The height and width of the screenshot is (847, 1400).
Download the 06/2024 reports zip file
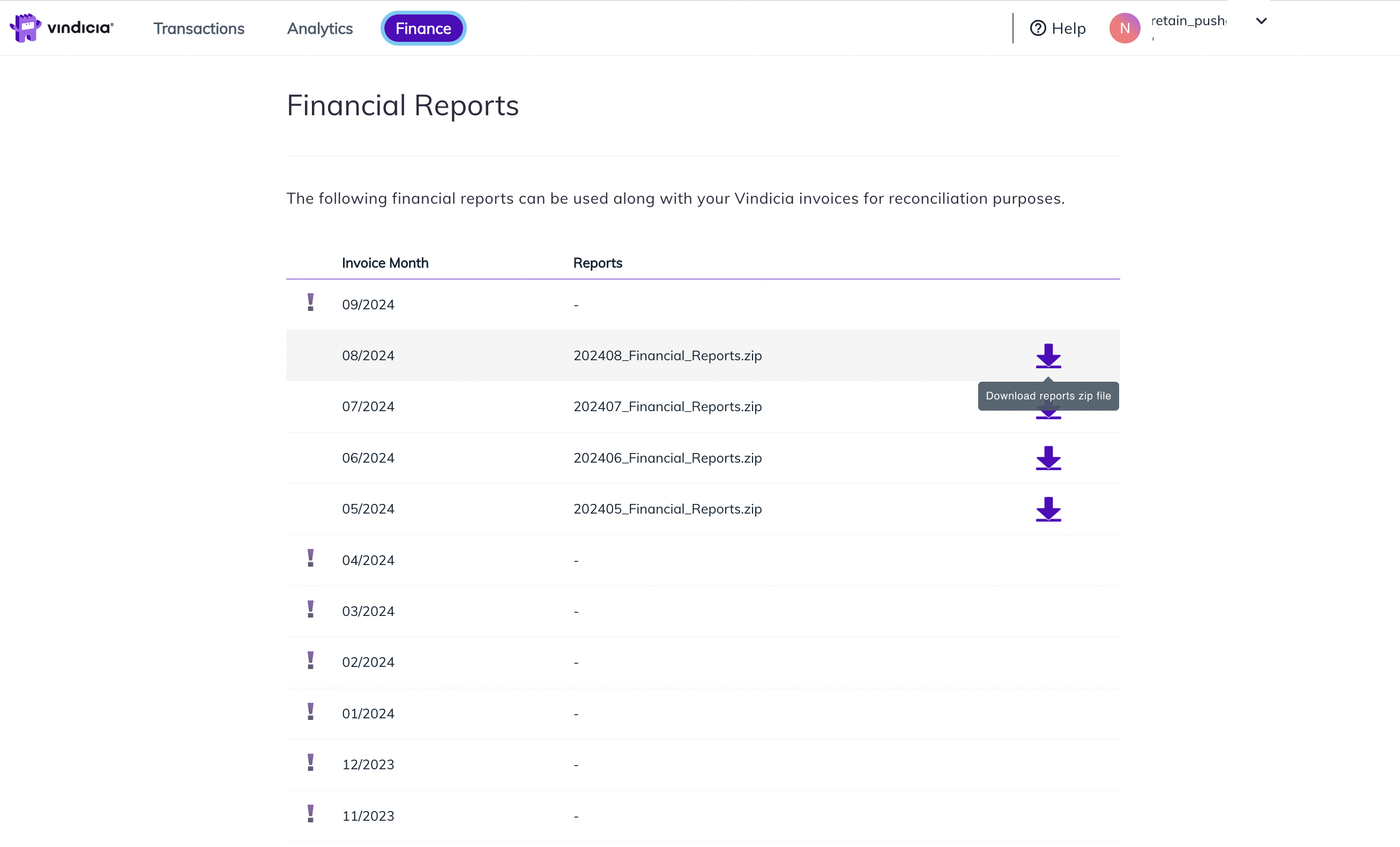point(1048,458)
